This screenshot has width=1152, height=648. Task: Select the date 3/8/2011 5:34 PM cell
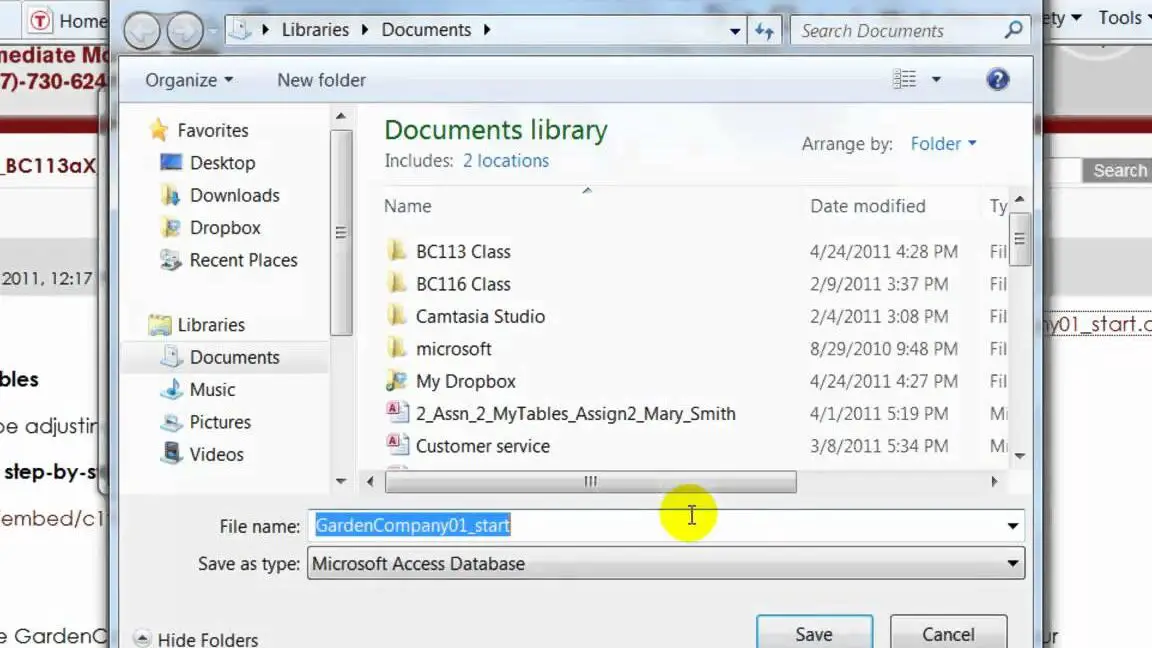pos(879,445)
